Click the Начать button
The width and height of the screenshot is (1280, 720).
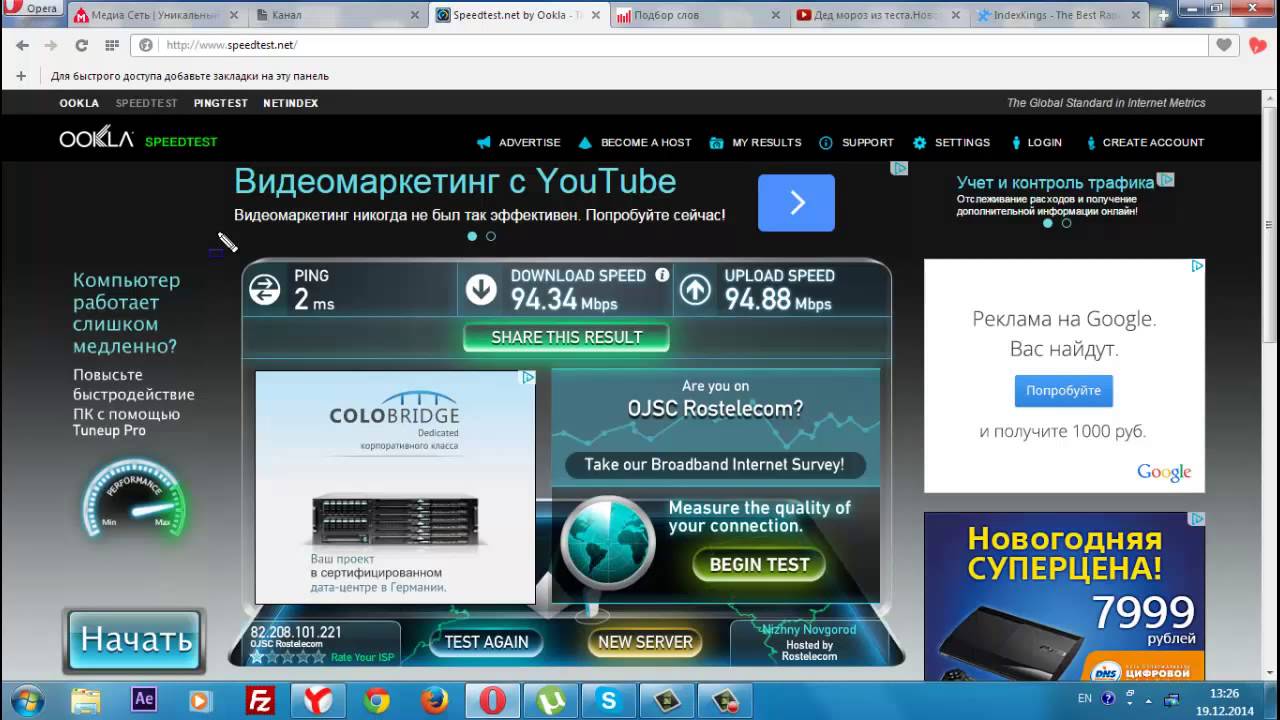click(x=135, y=639)
